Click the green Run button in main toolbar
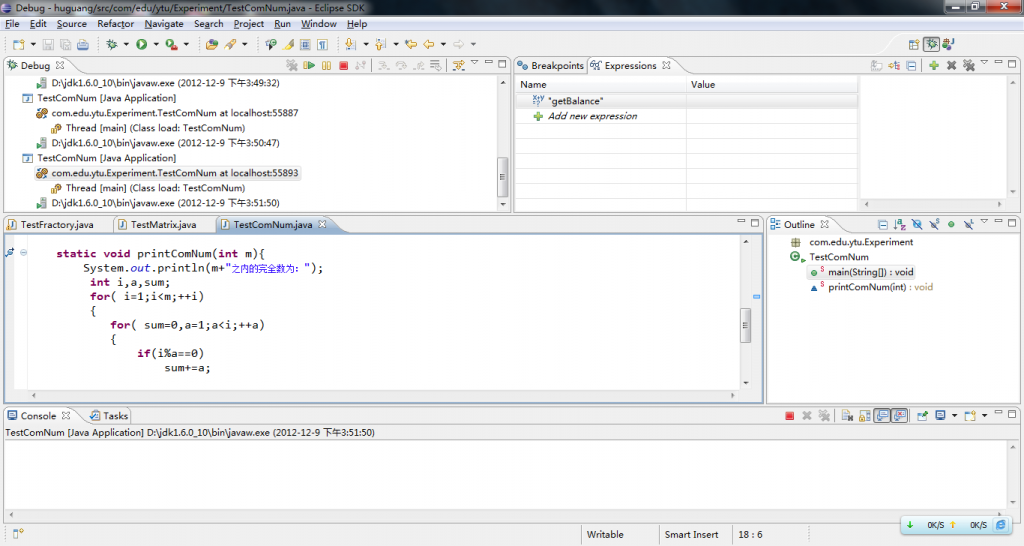Image resolution: width=1024 pixels, height=546 pixels. 142,44
